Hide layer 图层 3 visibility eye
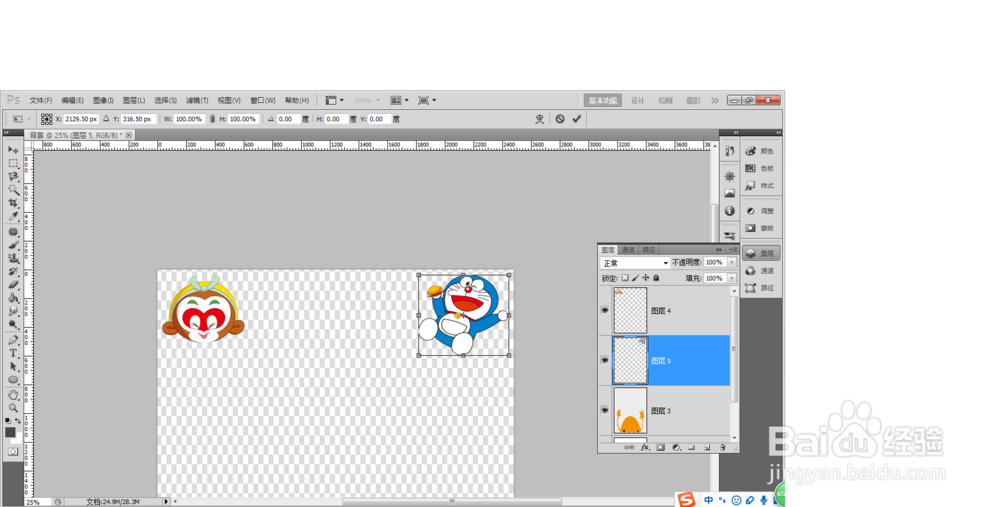 (605, 411)
